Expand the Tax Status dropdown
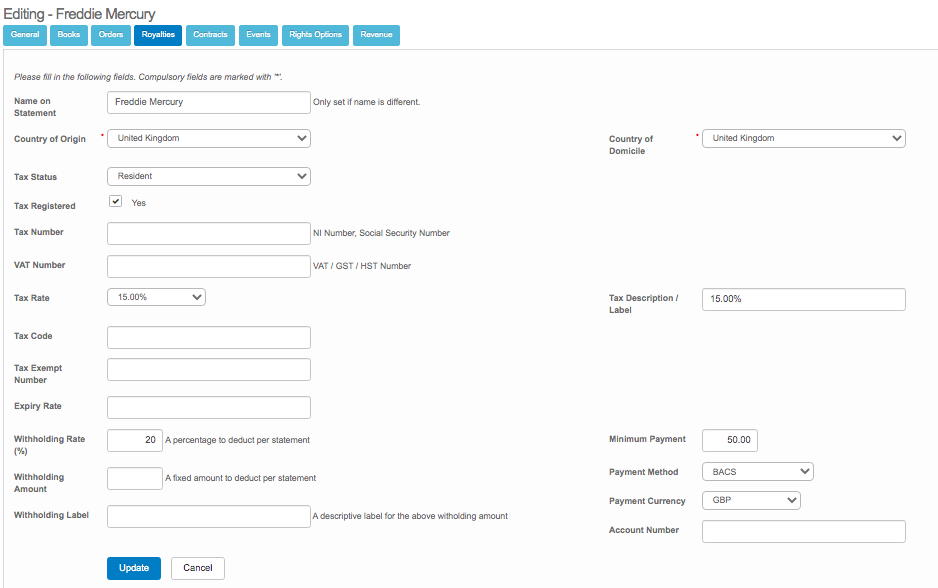Image resolution: width=938 pixels, height=588 pixels. click(209, 176)
